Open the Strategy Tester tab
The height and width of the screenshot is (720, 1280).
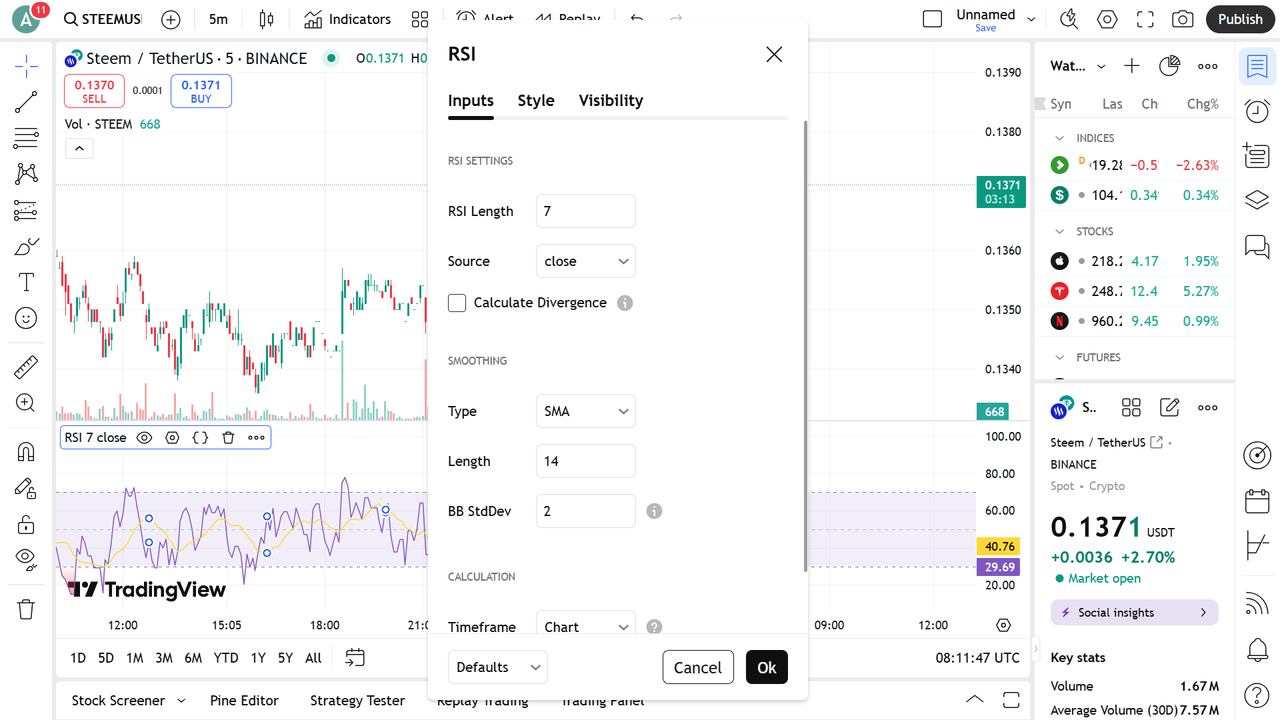pyautogui.click(x=357, y=700)
